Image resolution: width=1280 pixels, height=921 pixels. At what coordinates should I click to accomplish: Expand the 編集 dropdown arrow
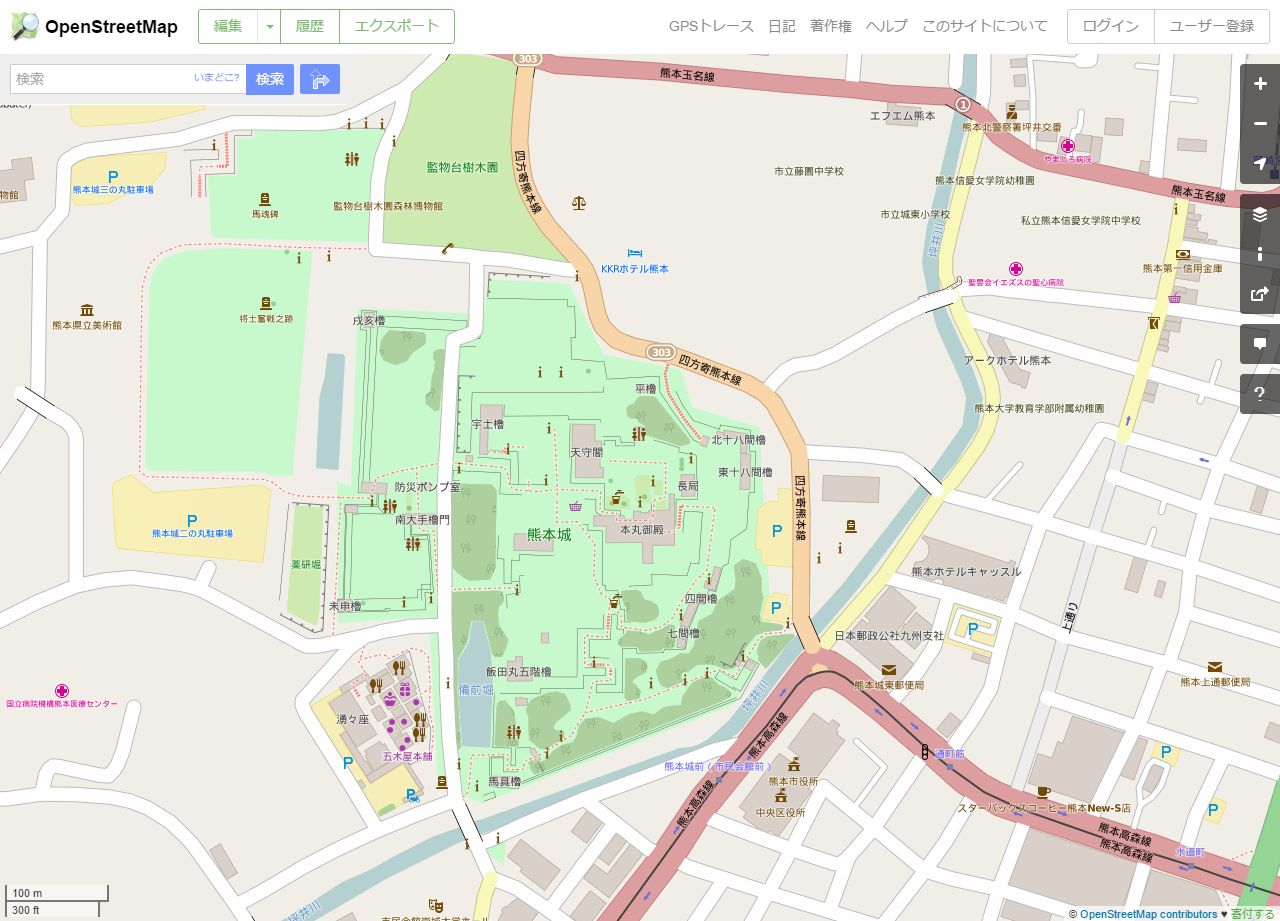click(269, 27)
